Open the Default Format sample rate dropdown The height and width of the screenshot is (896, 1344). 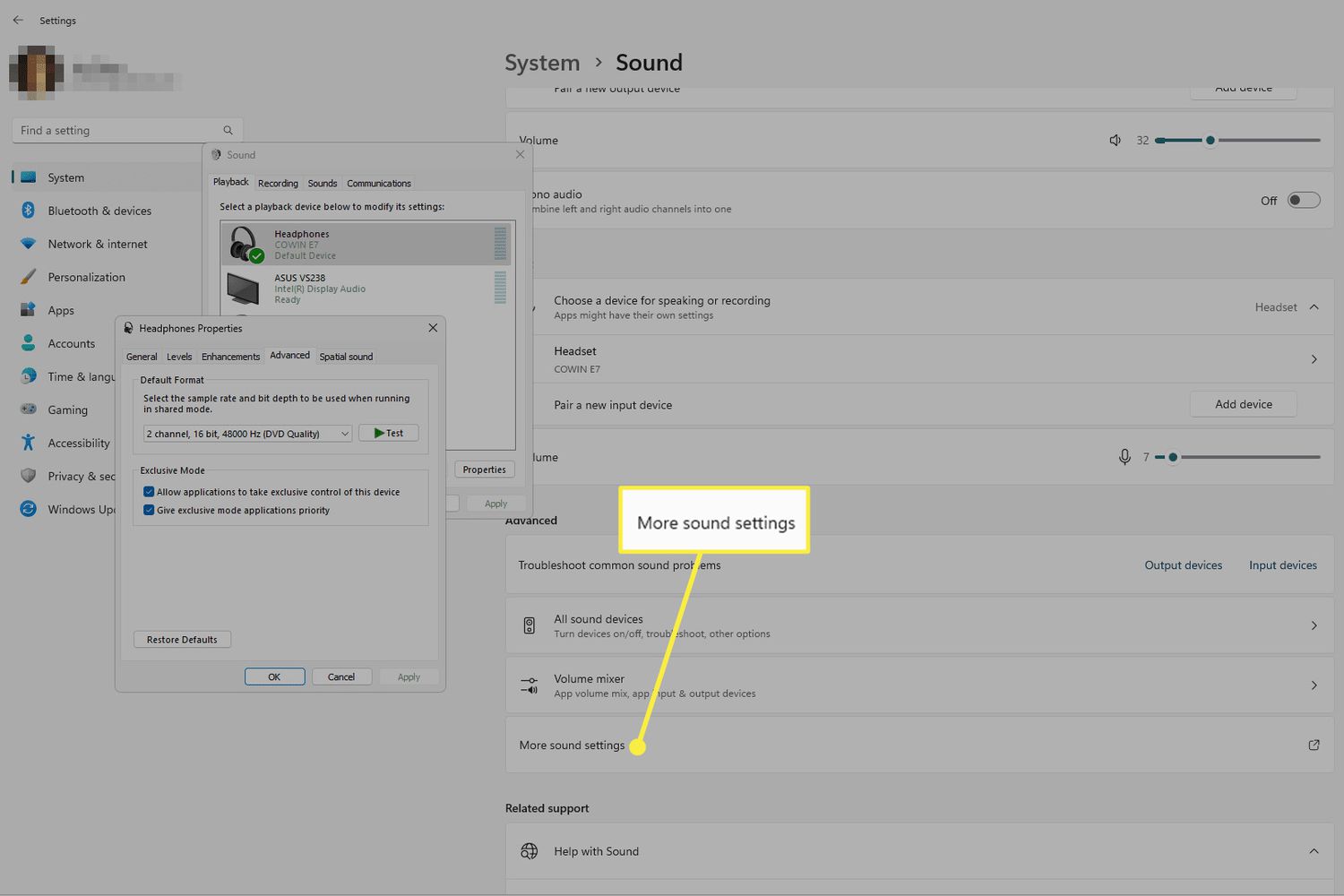(x=247, y=434)
